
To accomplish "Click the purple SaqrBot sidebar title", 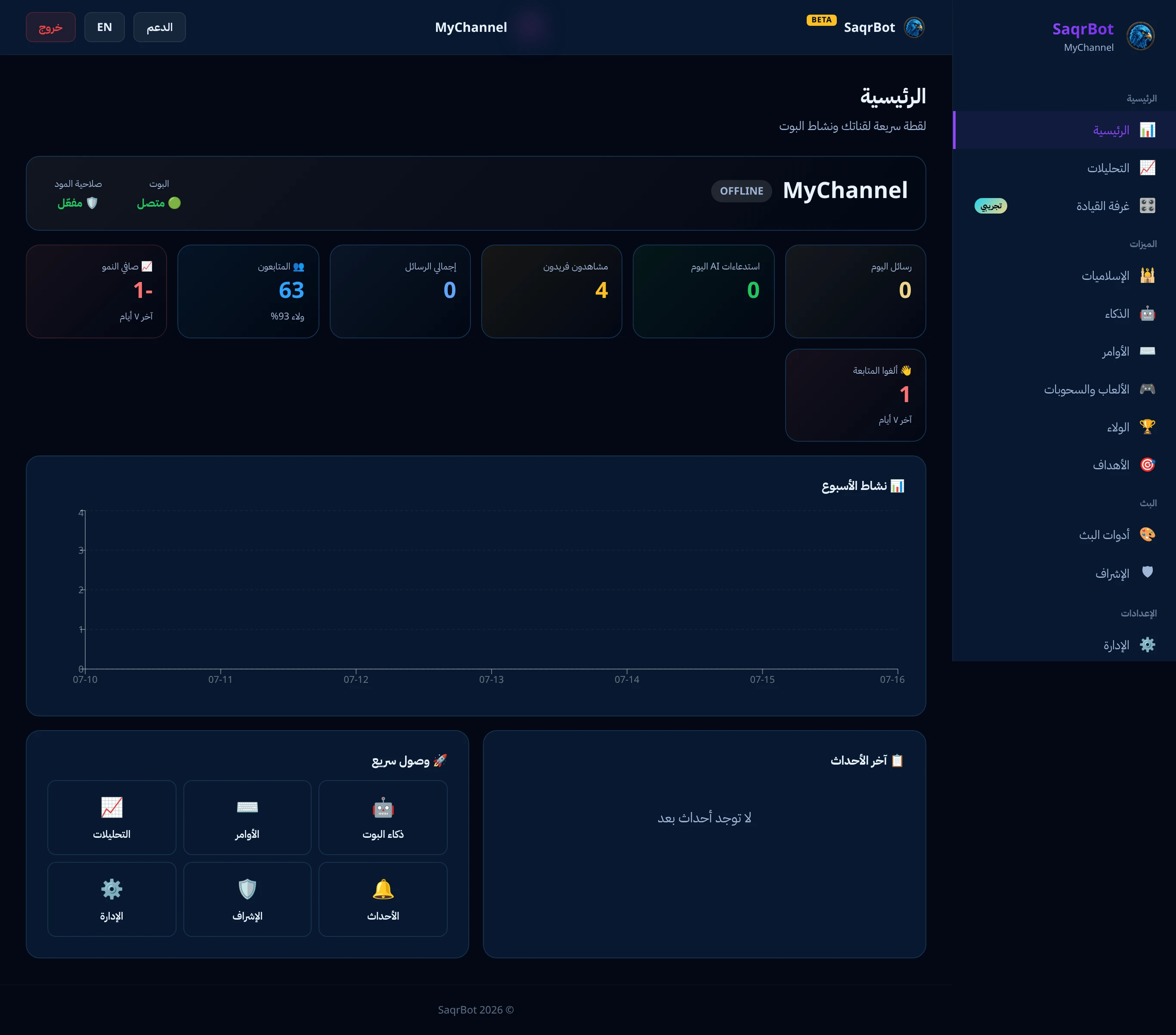I will pyautogui.click(x=1083, y=29).
